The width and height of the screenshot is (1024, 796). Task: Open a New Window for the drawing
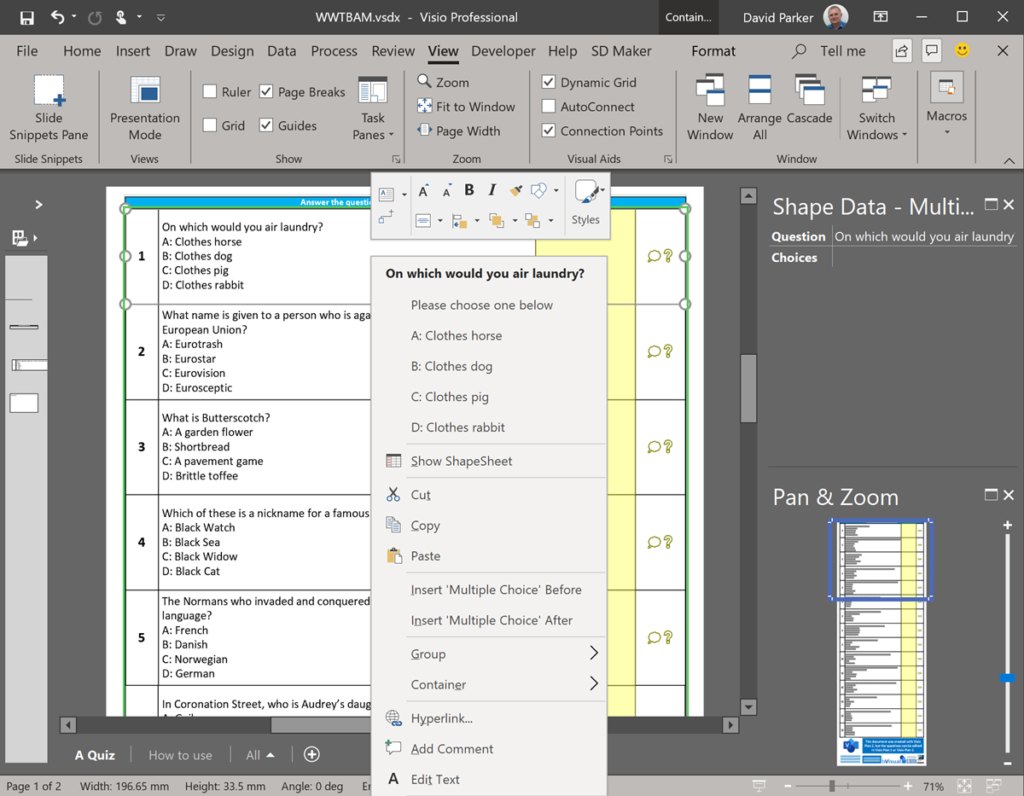click(710, 105)
